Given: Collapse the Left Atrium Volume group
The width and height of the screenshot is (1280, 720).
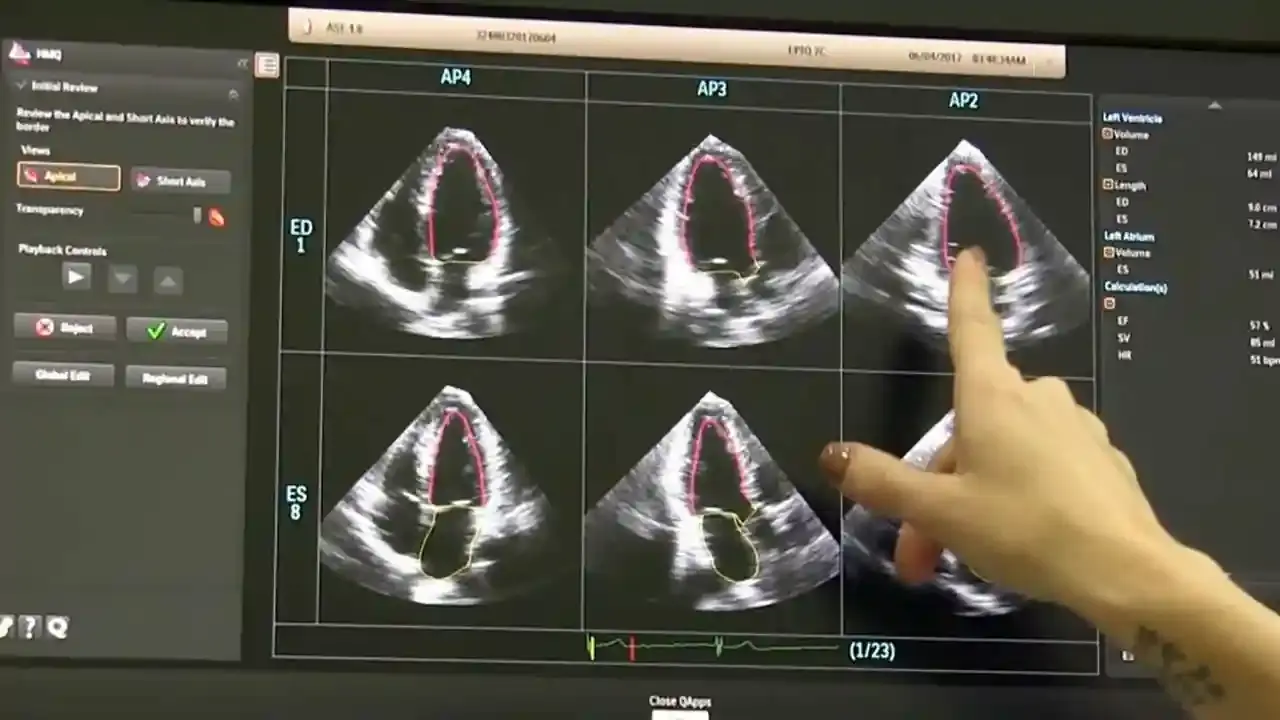Looking at the screenshot, I should tap(1108, 253).
